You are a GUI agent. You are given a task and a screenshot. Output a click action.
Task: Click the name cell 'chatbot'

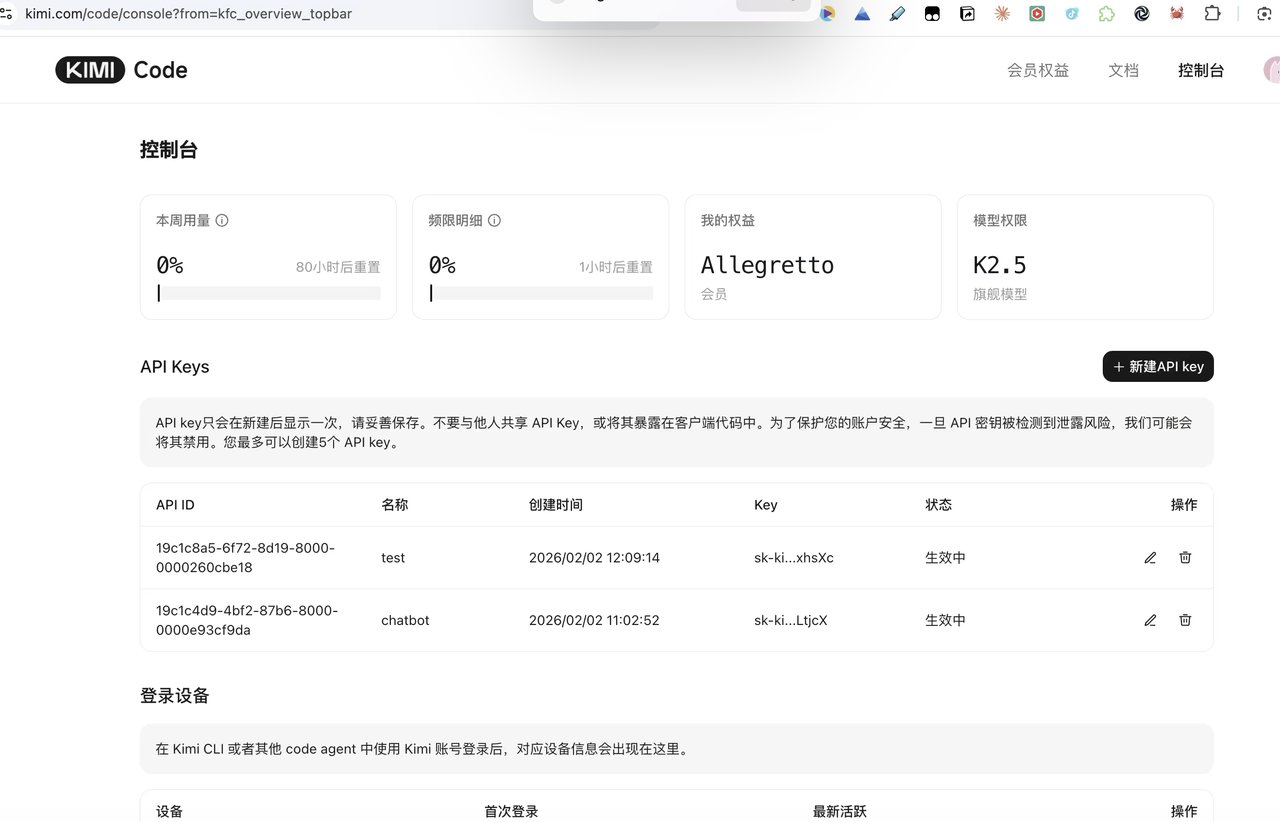point(405,620)
